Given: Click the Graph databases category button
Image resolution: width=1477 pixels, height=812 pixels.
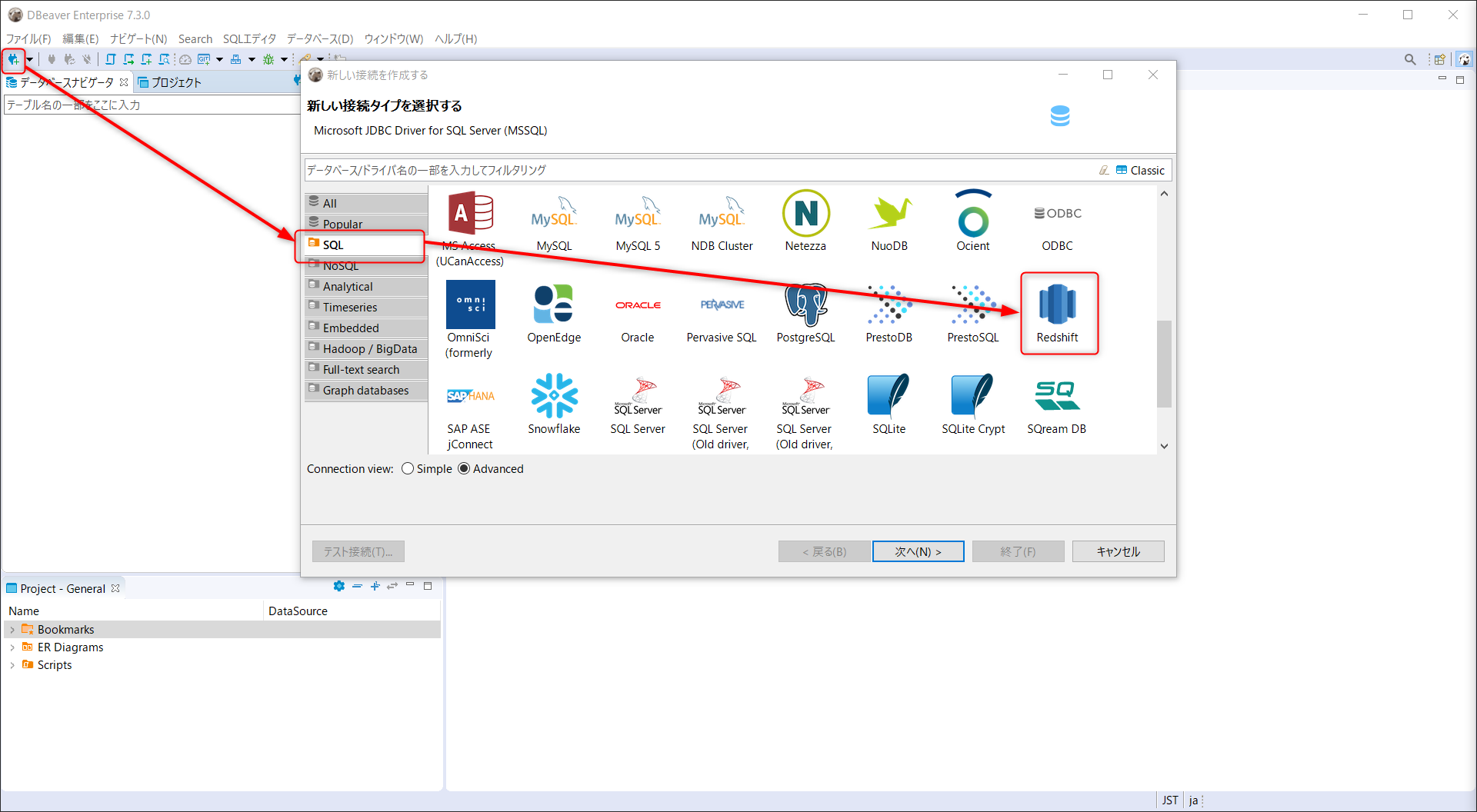Looking at the screenshot, I should (x=366, y=390).
